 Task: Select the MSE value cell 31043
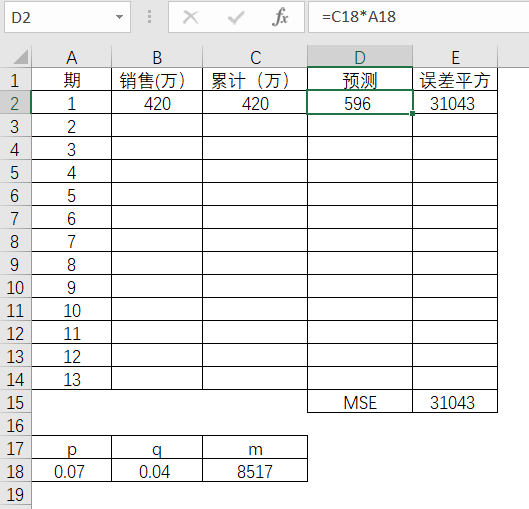[455, 401]
